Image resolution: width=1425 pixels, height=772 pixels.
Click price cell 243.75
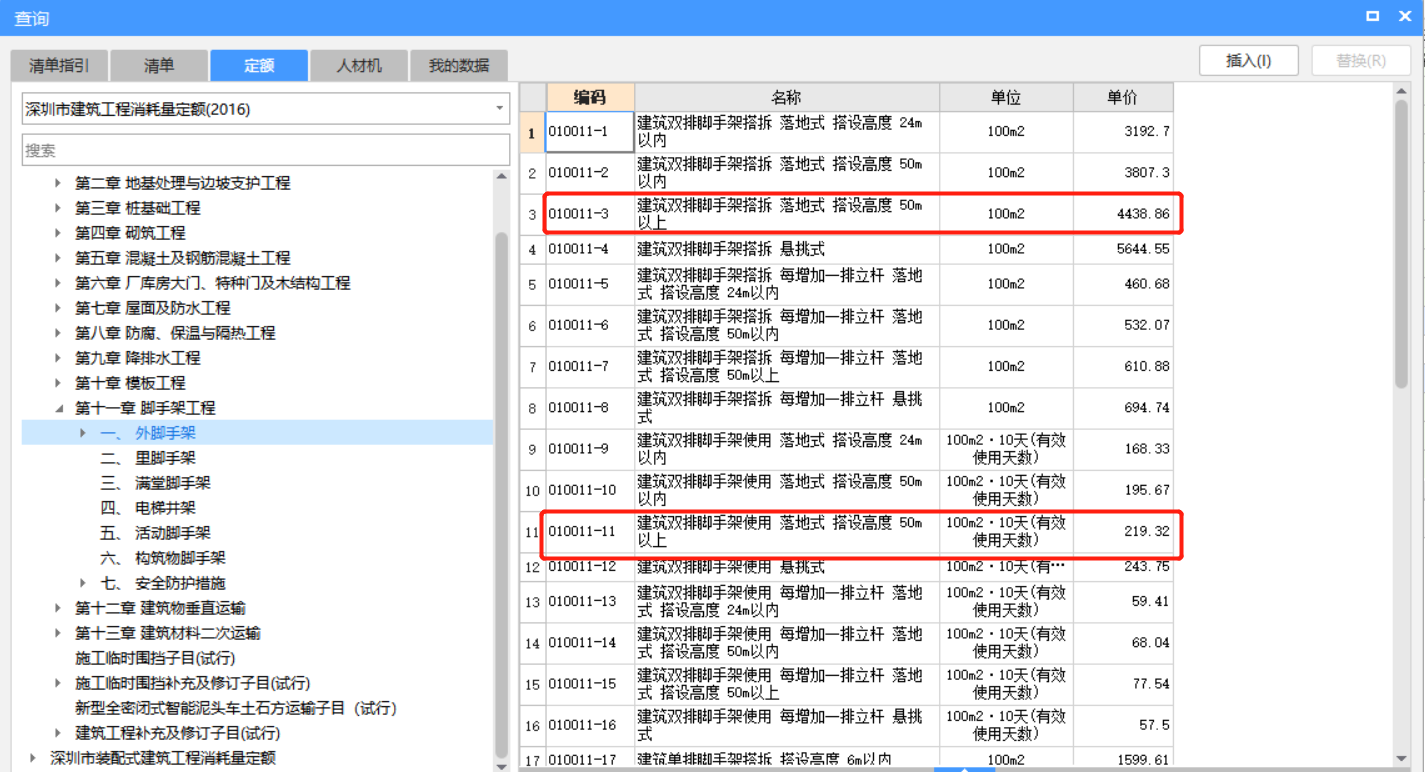pos(1123,566)
